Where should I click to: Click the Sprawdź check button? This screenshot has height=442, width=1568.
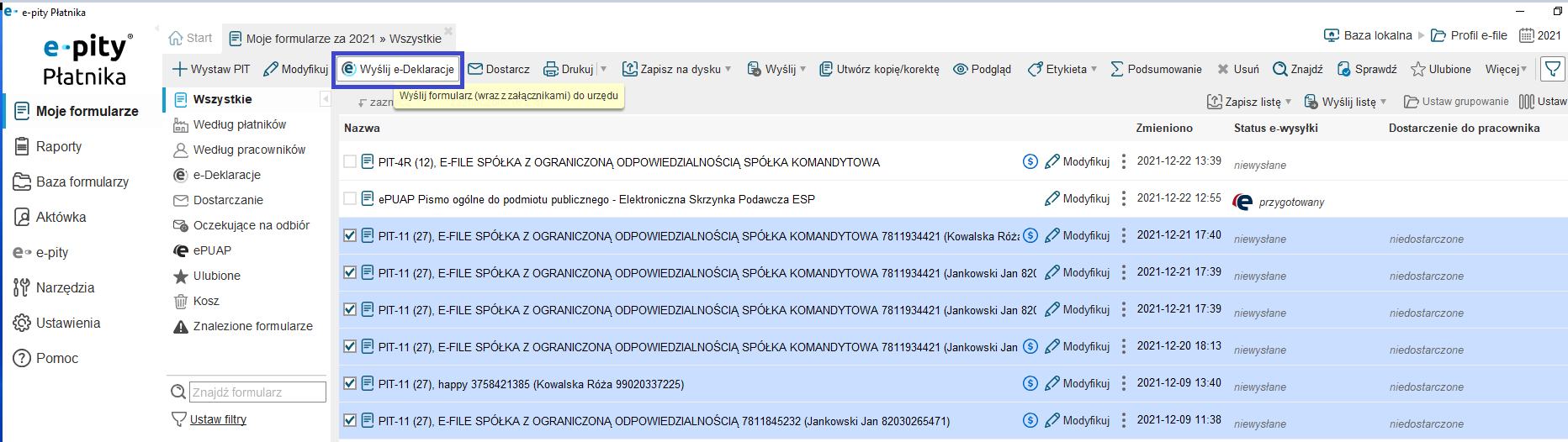point(1366,69)
